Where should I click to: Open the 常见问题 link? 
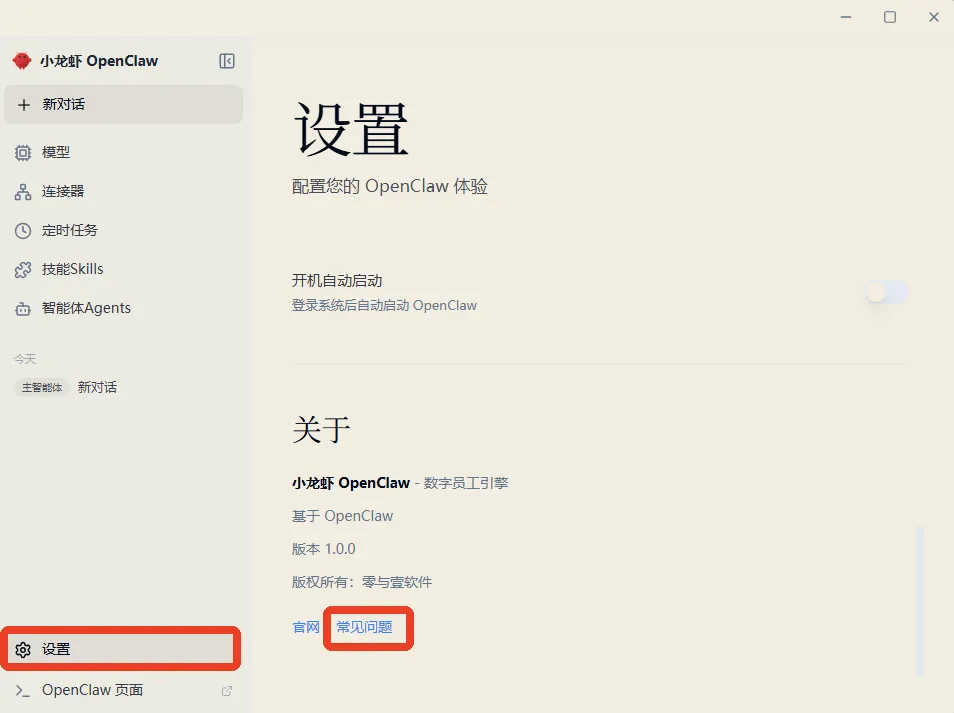364,627
